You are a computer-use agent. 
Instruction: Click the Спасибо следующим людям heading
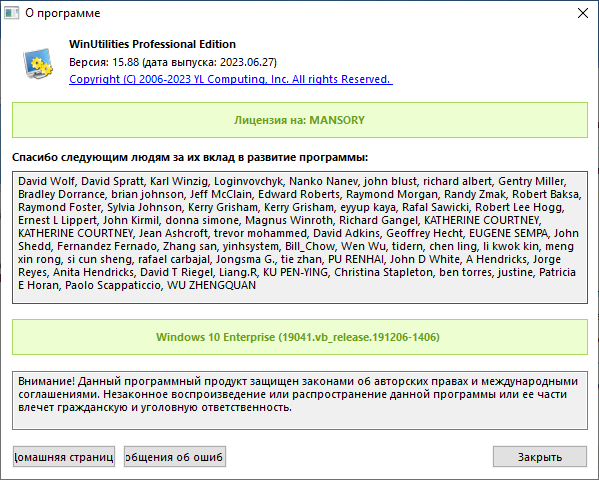[x=190, y=157]
